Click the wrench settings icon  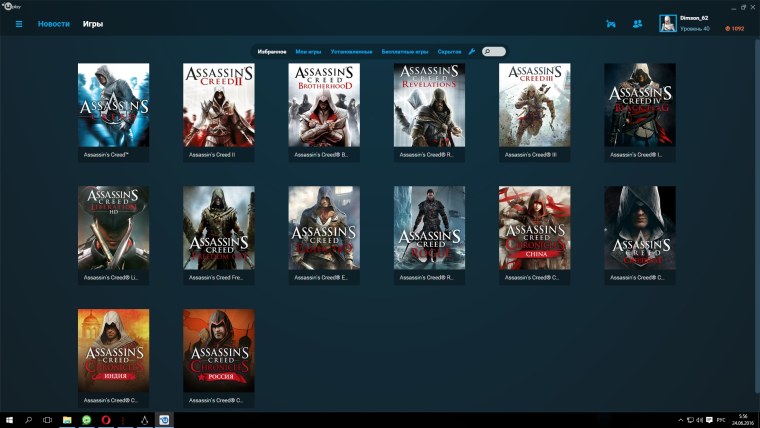(x=472, y=51)
